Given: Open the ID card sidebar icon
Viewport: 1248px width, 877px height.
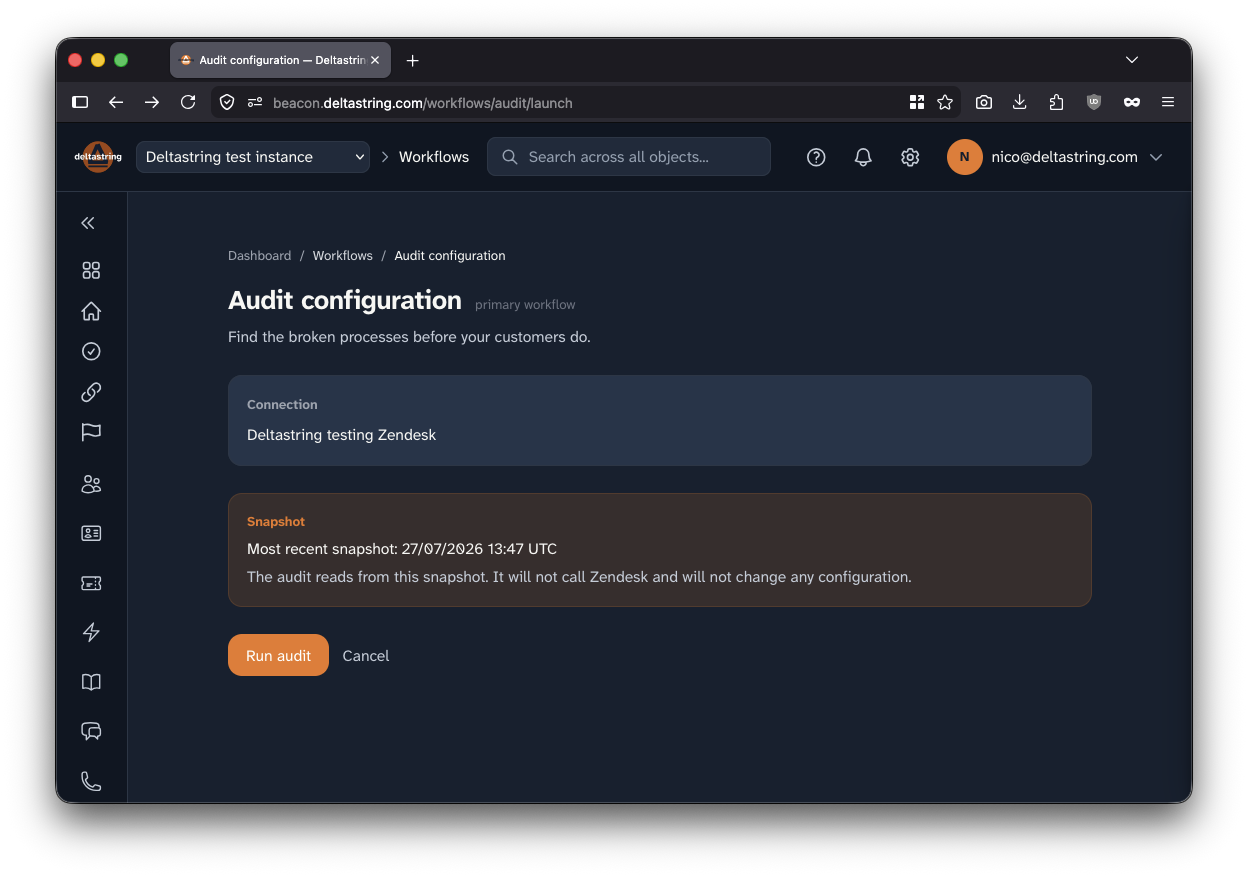Looking at the screenshot, I should [x=91, y=533].
